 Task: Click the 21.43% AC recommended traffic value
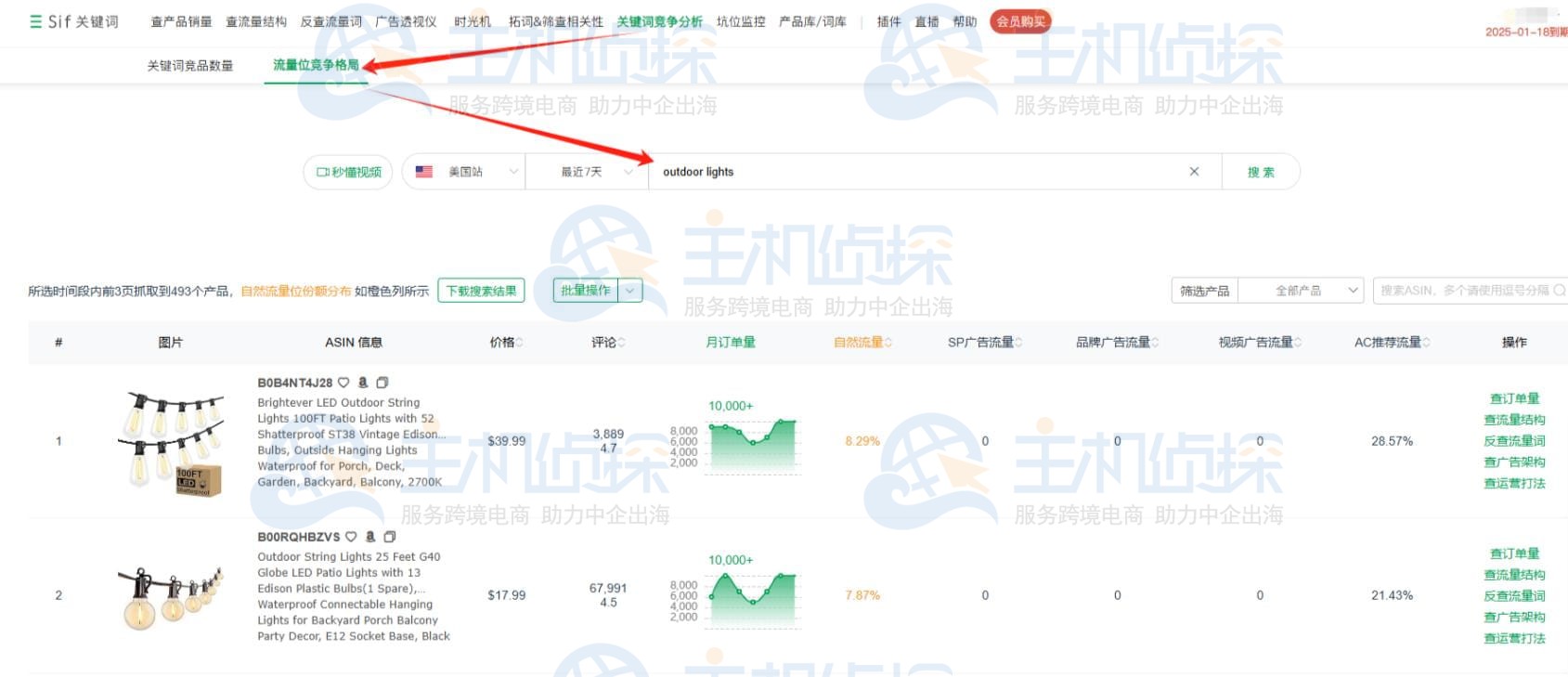pos(1392,595)
